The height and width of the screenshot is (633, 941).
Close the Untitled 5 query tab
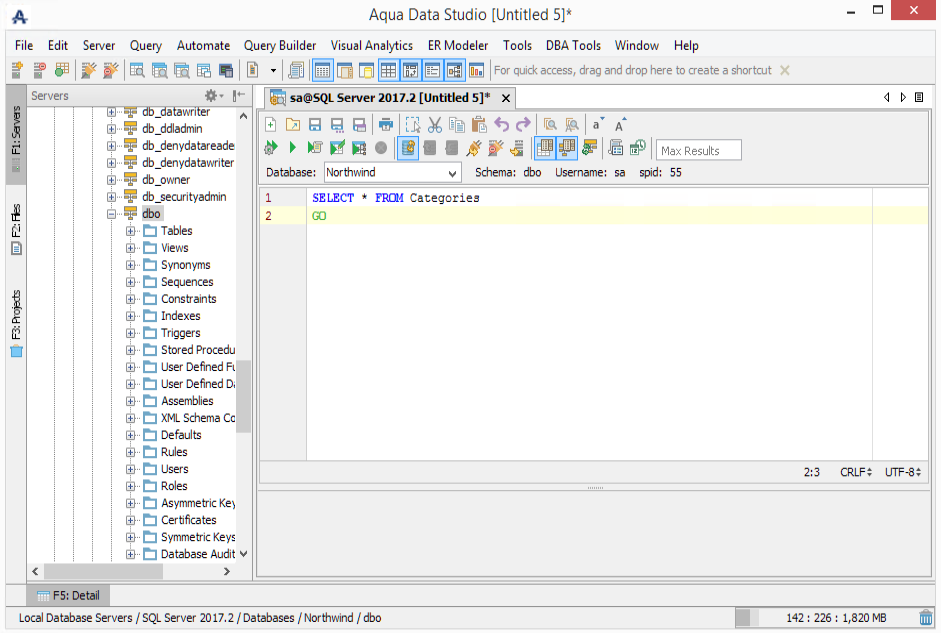coord(506,98)
